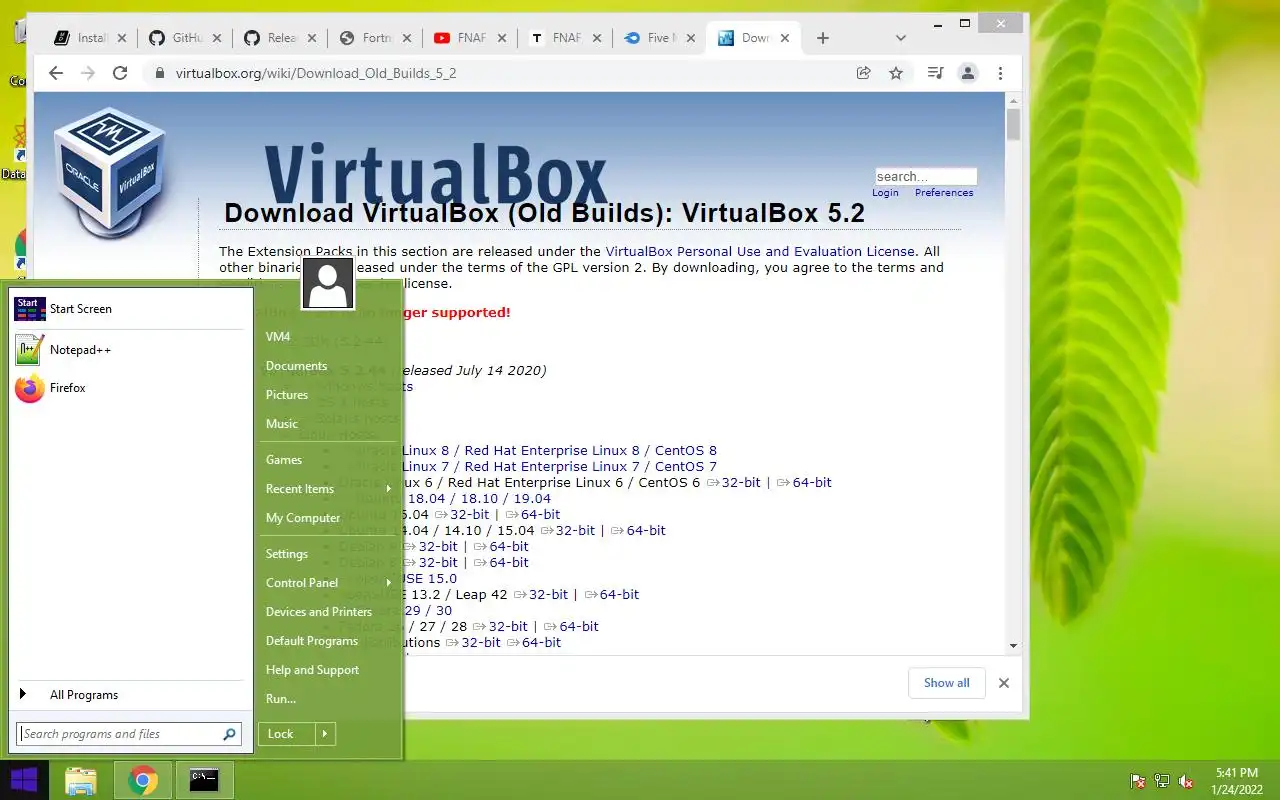Click the Chrome forward arrow
This screenshot has height=800, width=1280.
tap(88, 73)
